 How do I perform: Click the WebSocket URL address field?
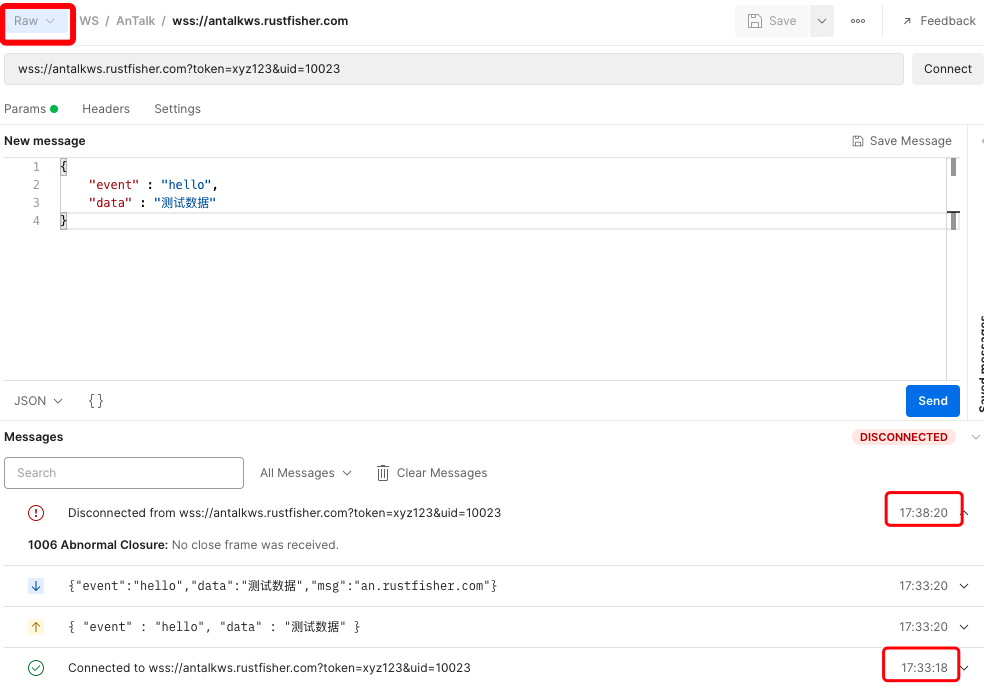click(x=454, y=69)
